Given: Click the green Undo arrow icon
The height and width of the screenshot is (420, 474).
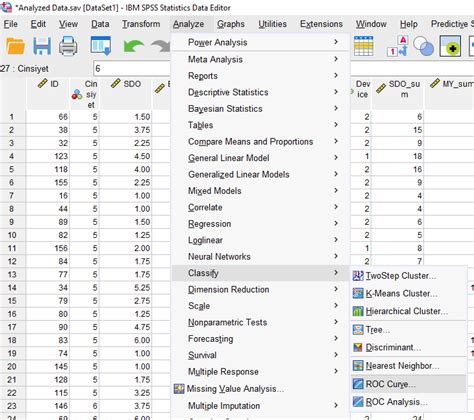Looking at the screenshot, I should tap(133, 46).
